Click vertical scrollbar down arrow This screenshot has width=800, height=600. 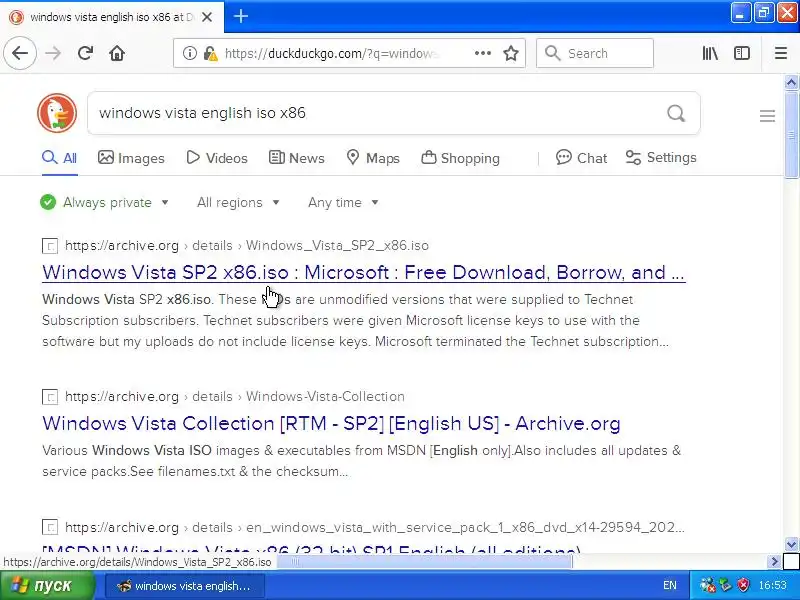(791, 545)
